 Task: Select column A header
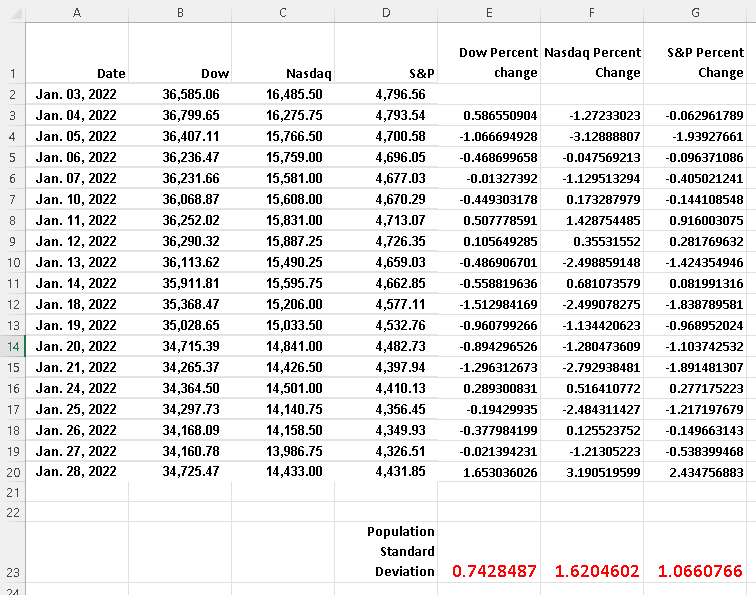77,12
